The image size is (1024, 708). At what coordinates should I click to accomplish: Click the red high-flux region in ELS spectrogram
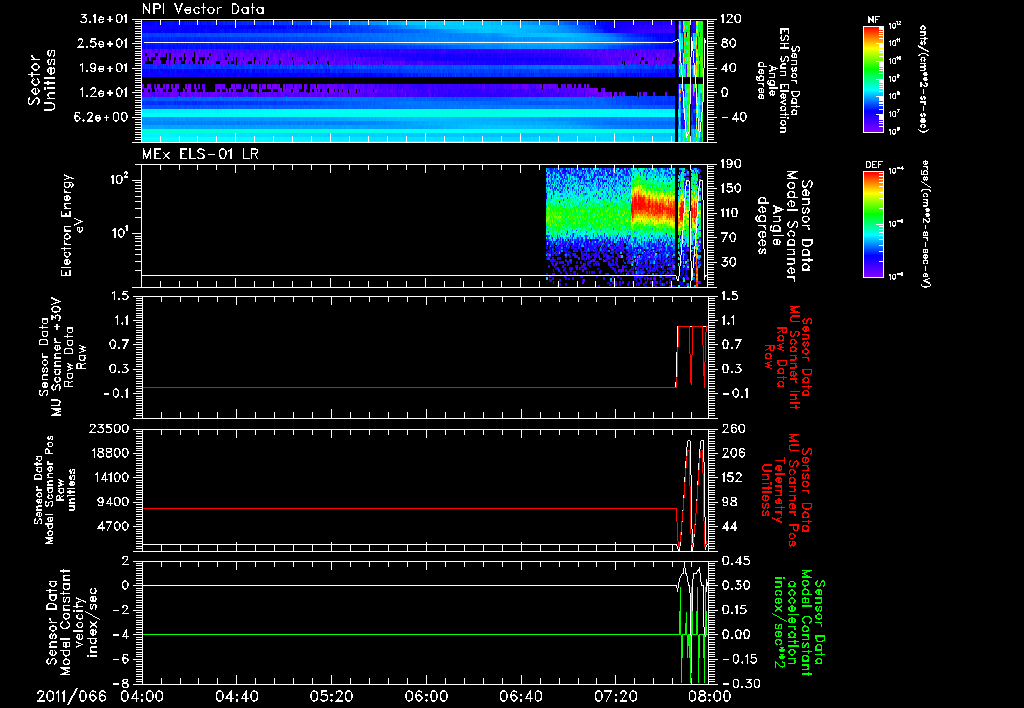[x=652, y=204]
